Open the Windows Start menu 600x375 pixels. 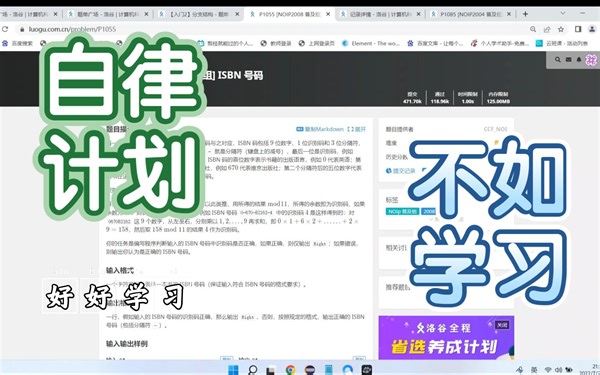233,370
